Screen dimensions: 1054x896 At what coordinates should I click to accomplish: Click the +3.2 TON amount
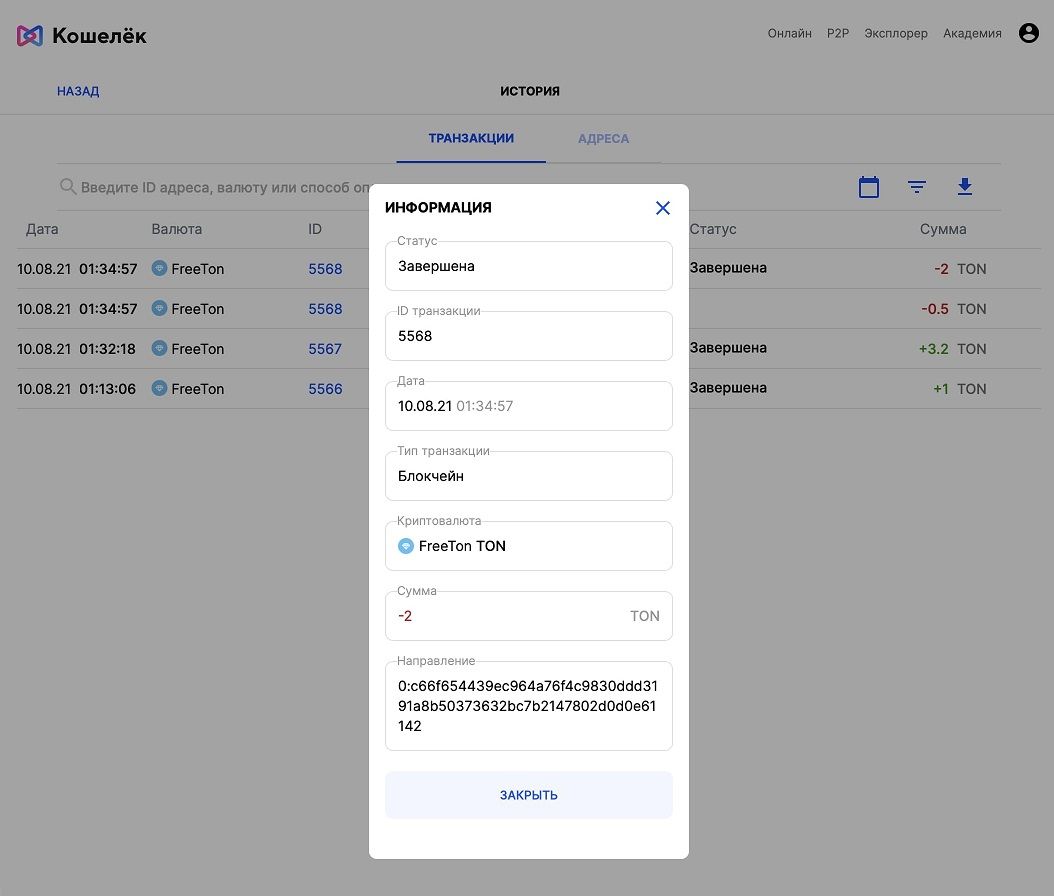[x=952, y=349]
